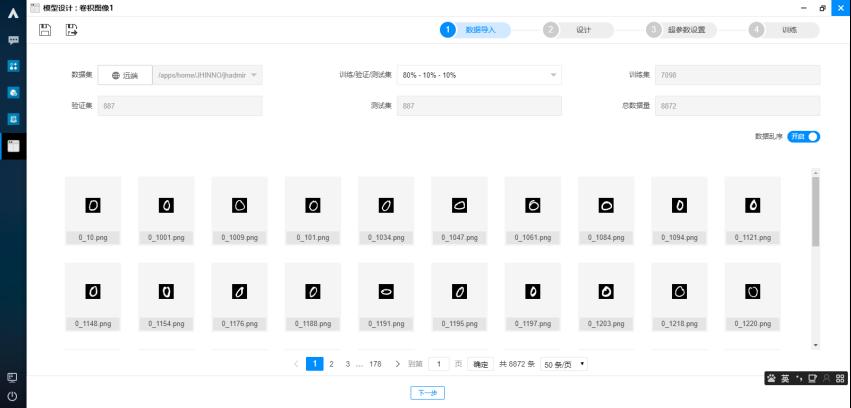Toggle the 数据乱序 shuffle switch

point(803,137)
